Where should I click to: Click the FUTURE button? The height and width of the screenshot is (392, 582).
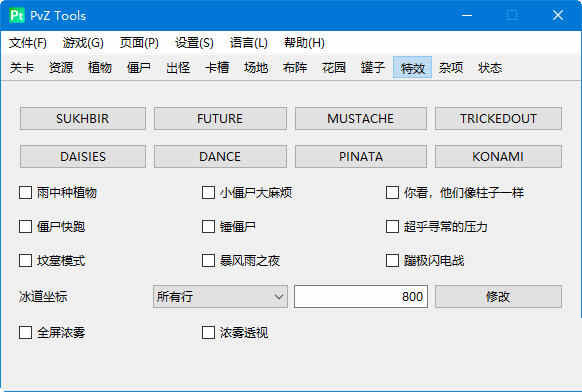click(220, 118)
